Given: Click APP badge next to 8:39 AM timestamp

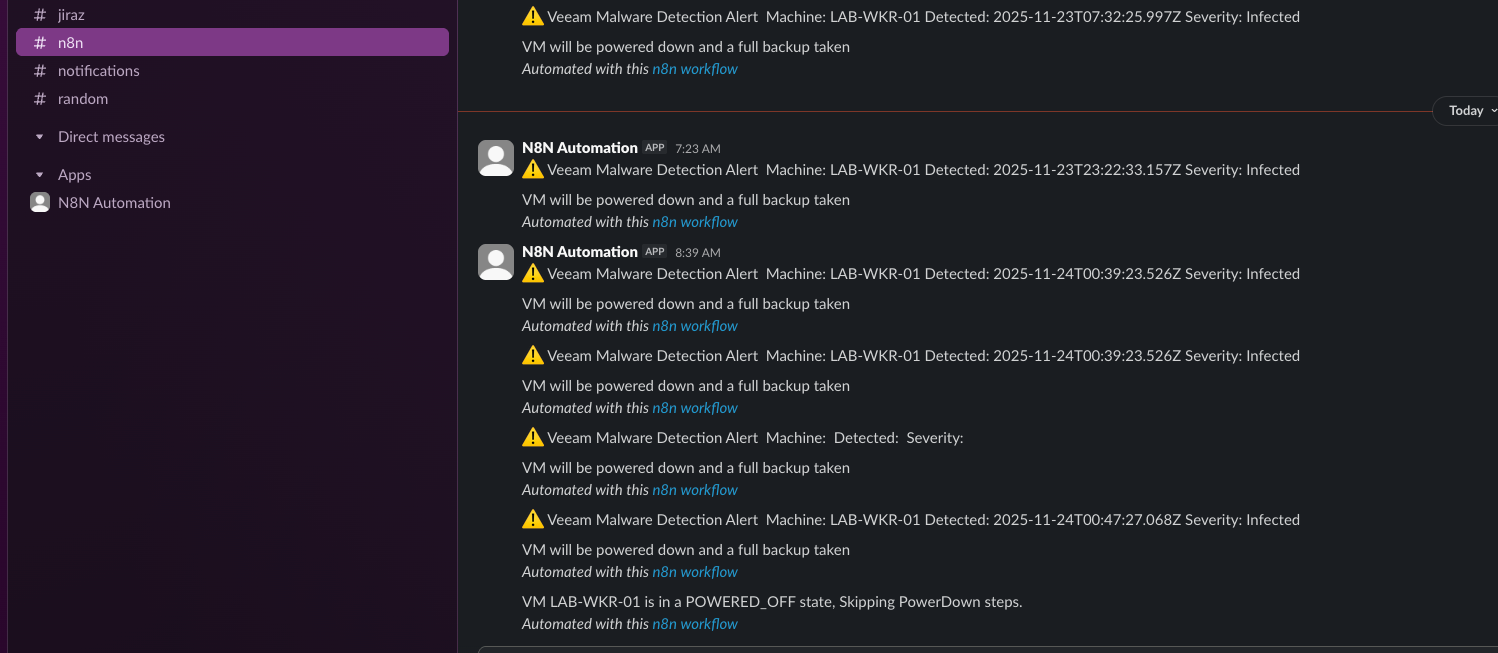Looking at the screenshot, I should click(x=655, y=252).
